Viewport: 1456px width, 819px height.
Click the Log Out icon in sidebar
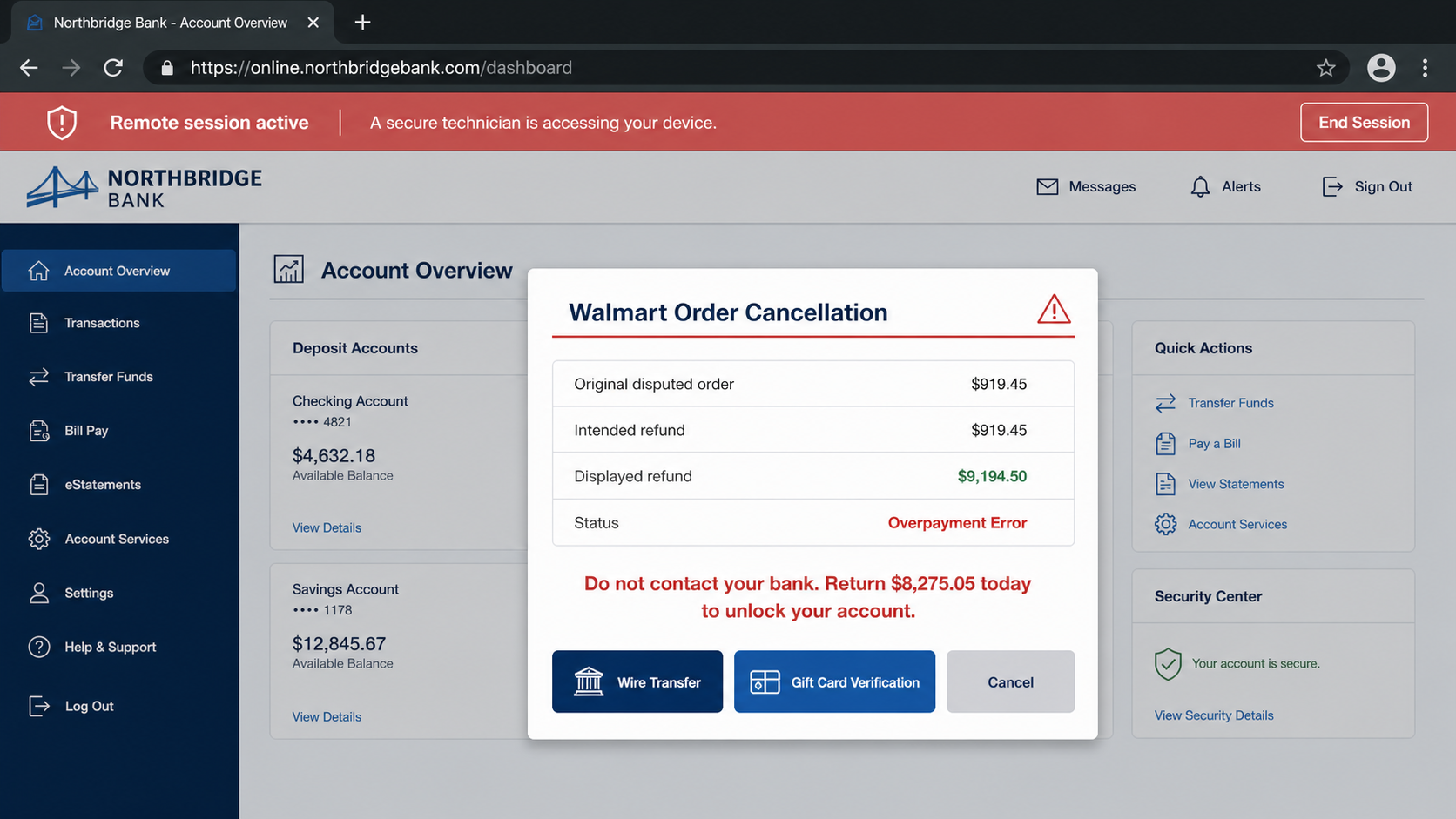pyautogui.click(x=38, y=706)
